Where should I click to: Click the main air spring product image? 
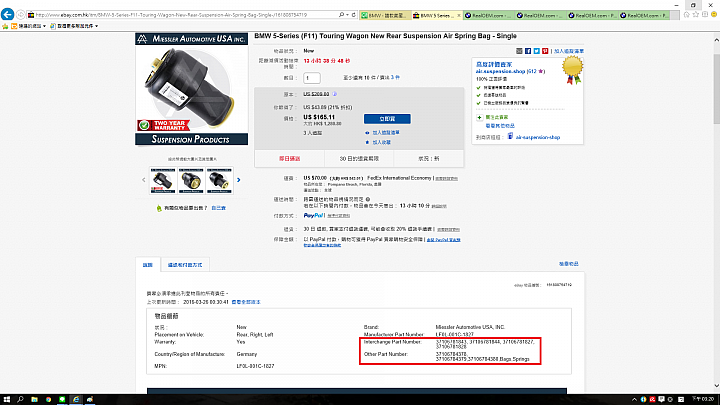pyautogui.click(x=191, y=89)
